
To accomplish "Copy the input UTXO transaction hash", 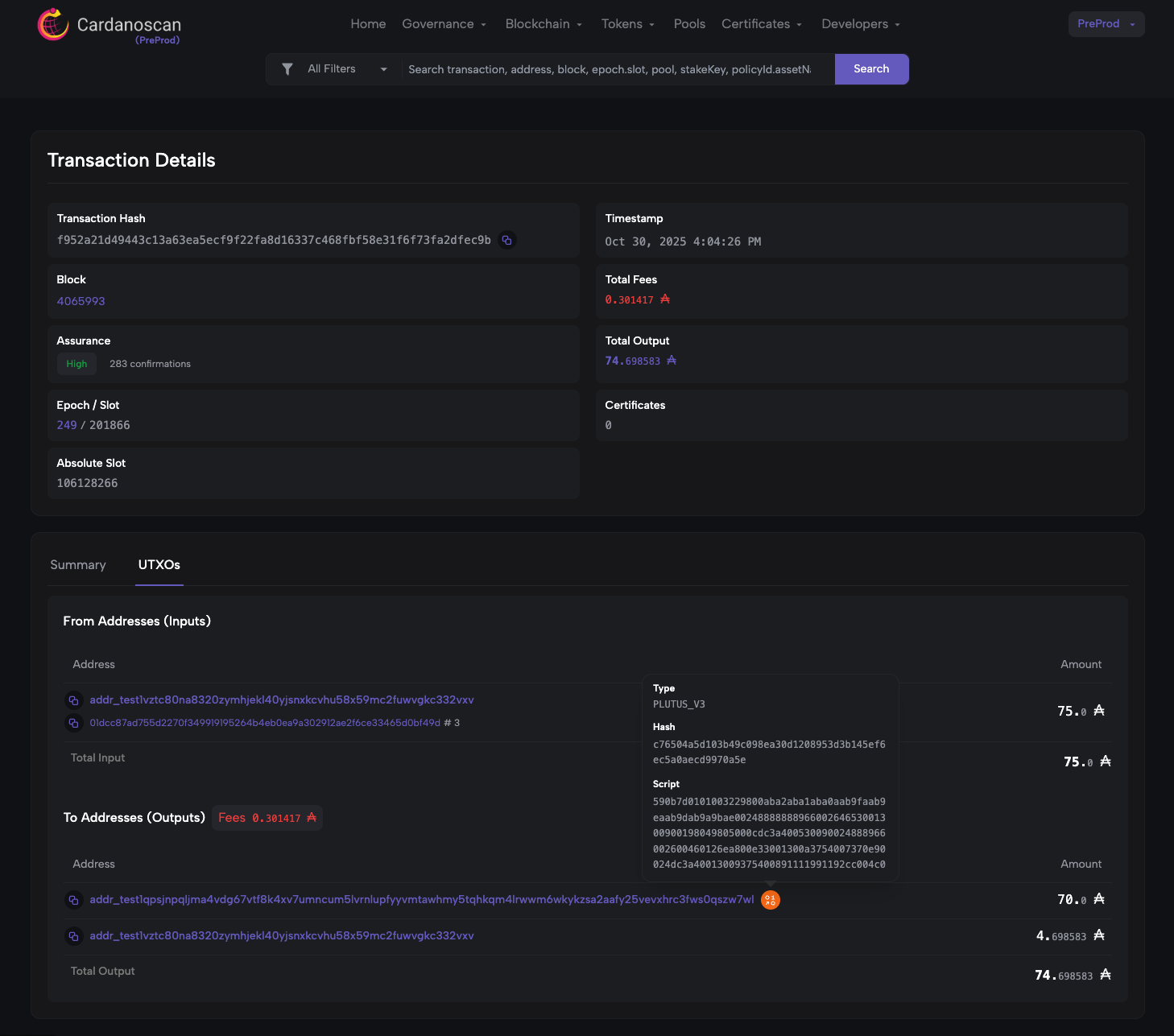I will 73,723.
